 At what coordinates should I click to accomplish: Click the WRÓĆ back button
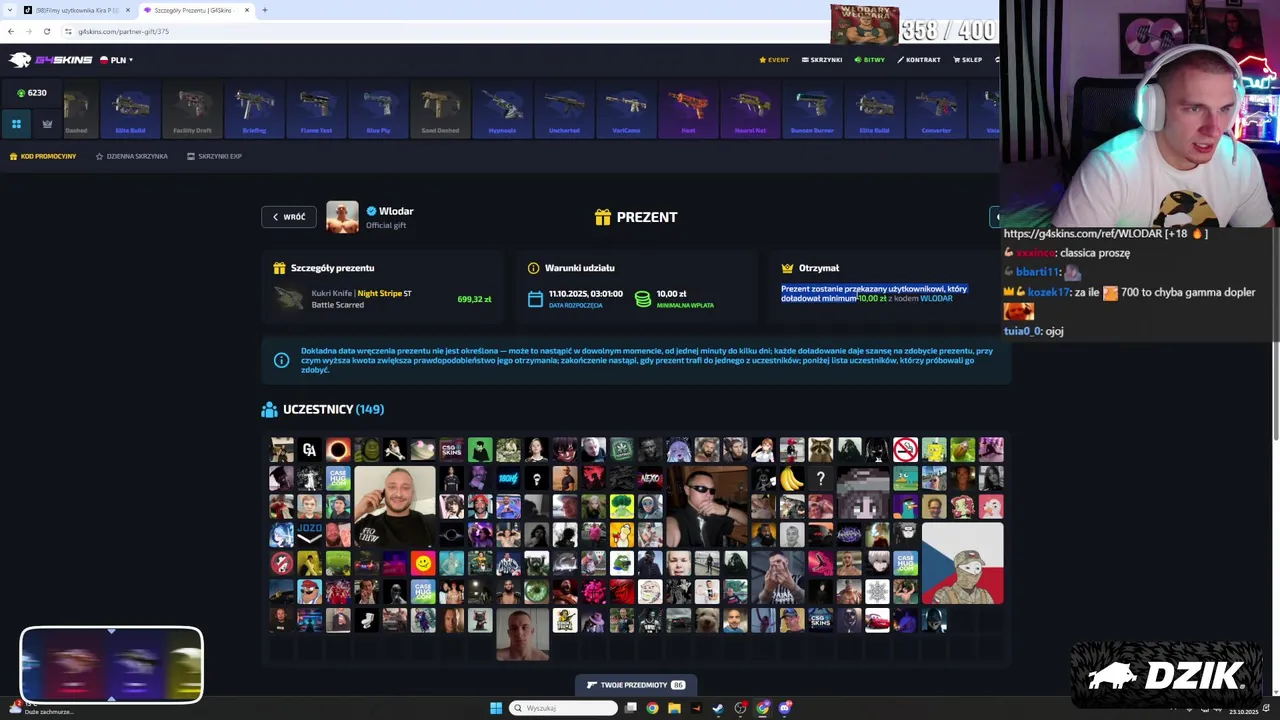point(289,217)
